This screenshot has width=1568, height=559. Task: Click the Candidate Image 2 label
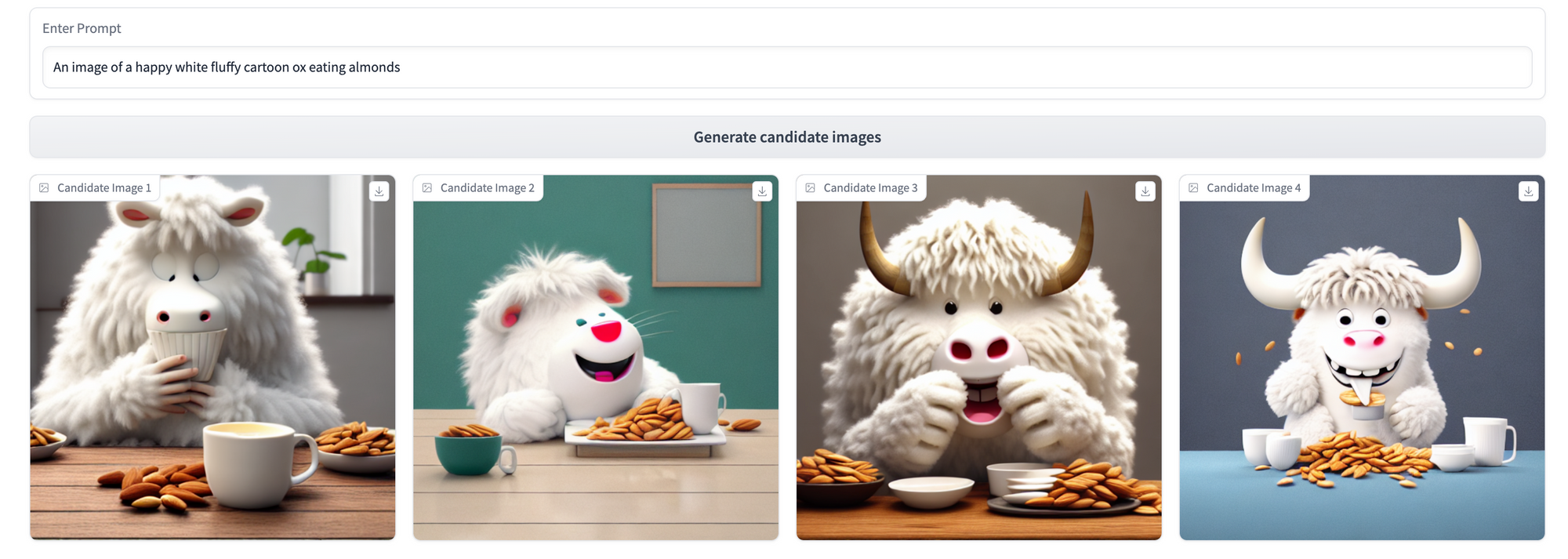[x=488, y=188]
